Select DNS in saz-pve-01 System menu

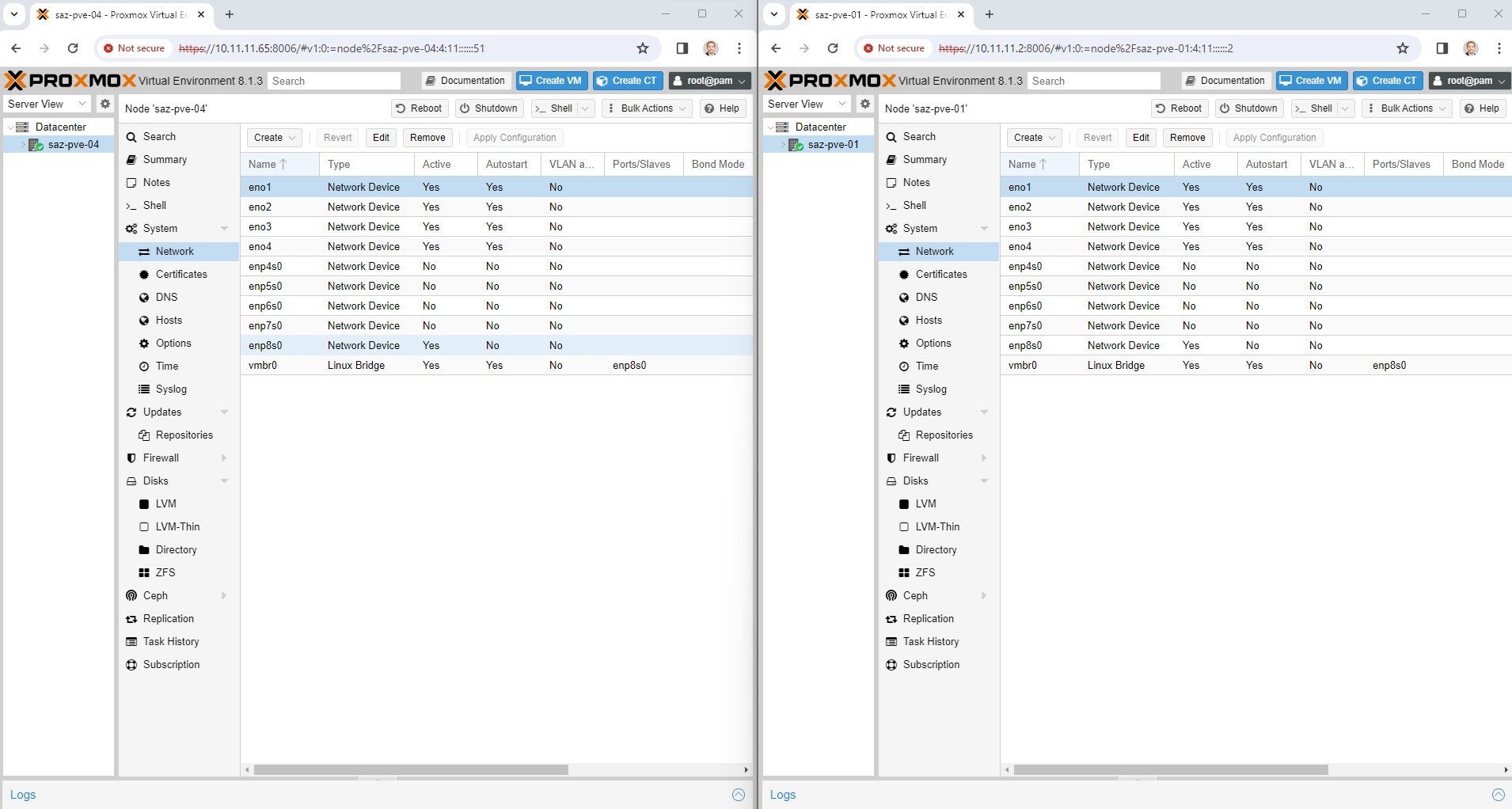coord(926,297)
